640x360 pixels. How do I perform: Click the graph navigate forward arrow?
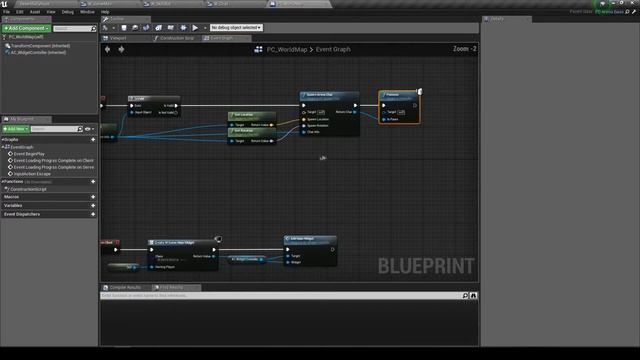[121, 49]
